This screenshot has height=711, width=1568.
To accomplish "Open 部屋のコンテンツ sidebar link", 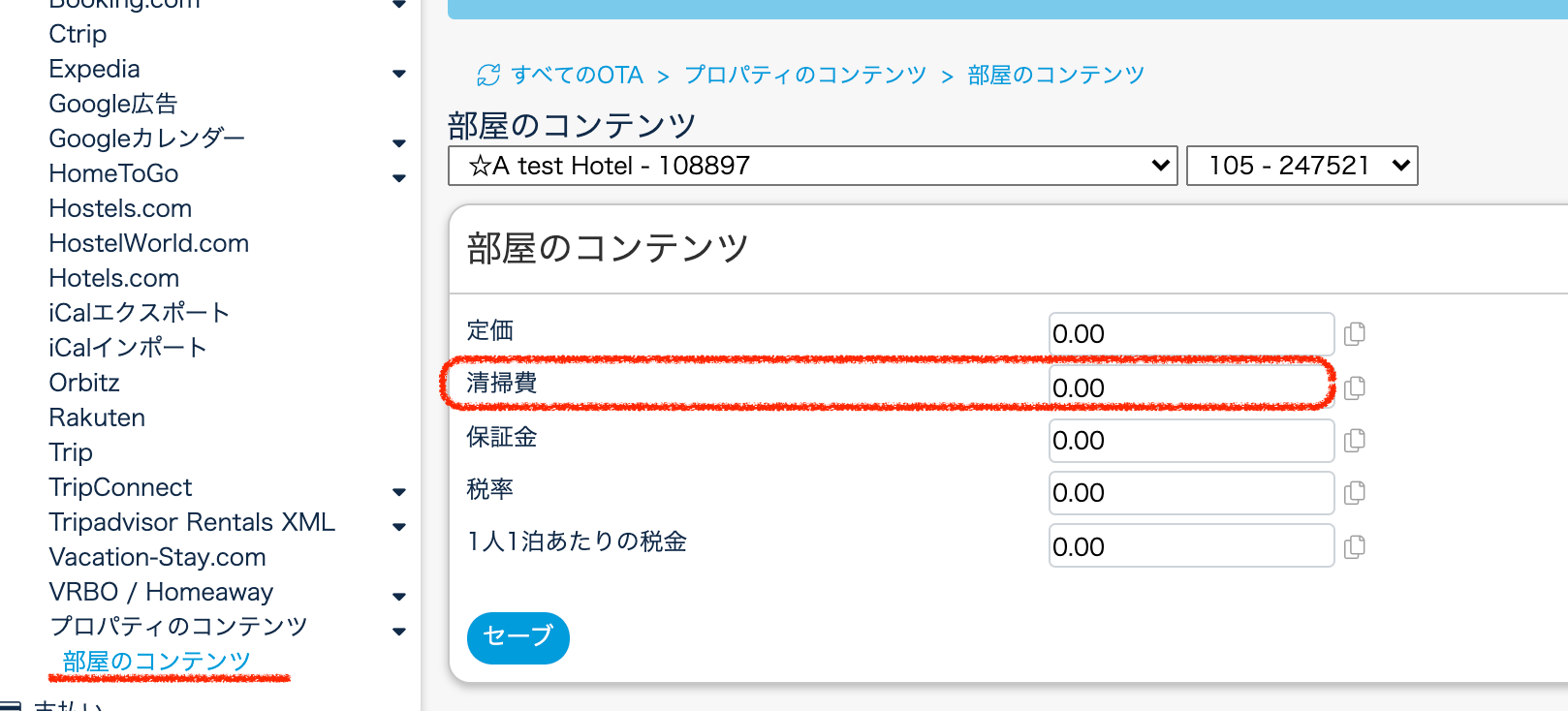I will tap(156, 662).
